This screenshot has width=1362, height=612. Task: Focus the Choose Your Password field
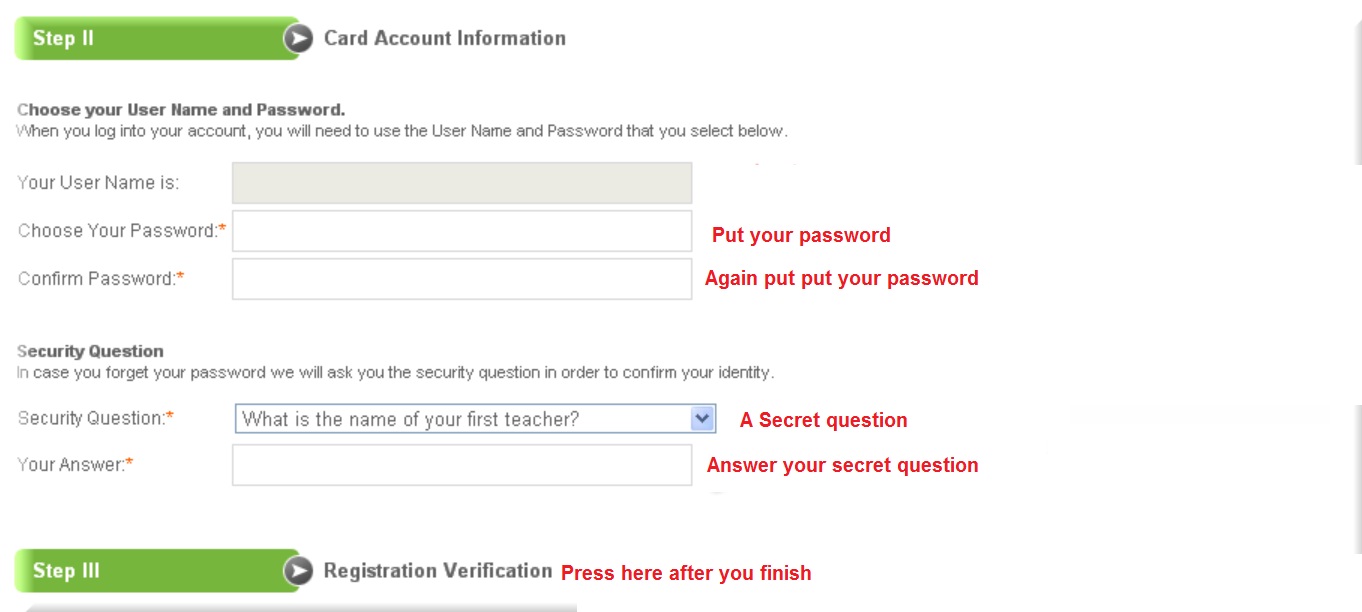461,231
